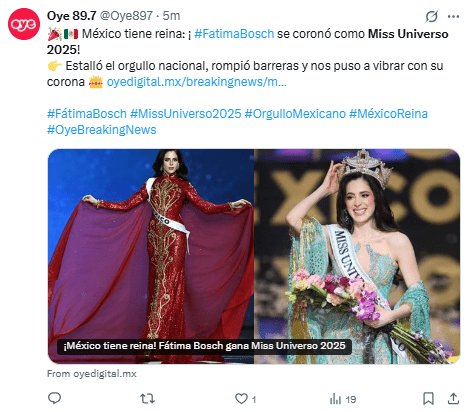The width and height of the screenshot is (469, 412).
Task: Repost this tweet with retweet icon
Action: (x=147, y=398)
